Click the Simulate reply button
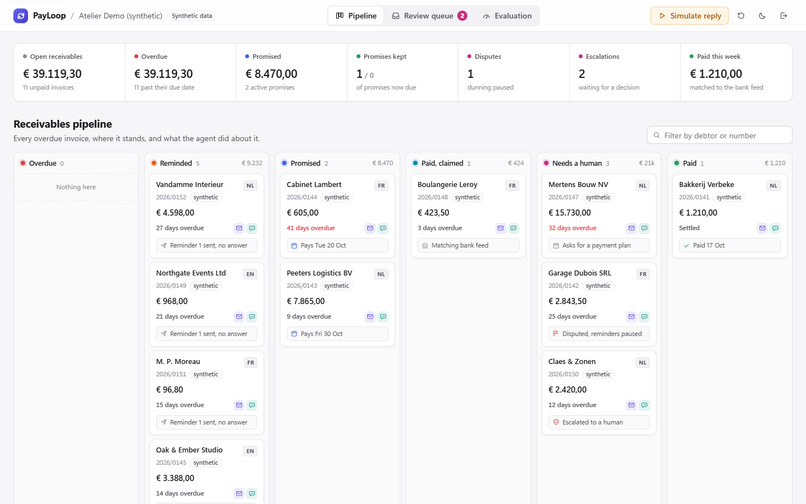The width and height of the screenshot is (806, 504). tap(689, 16)
